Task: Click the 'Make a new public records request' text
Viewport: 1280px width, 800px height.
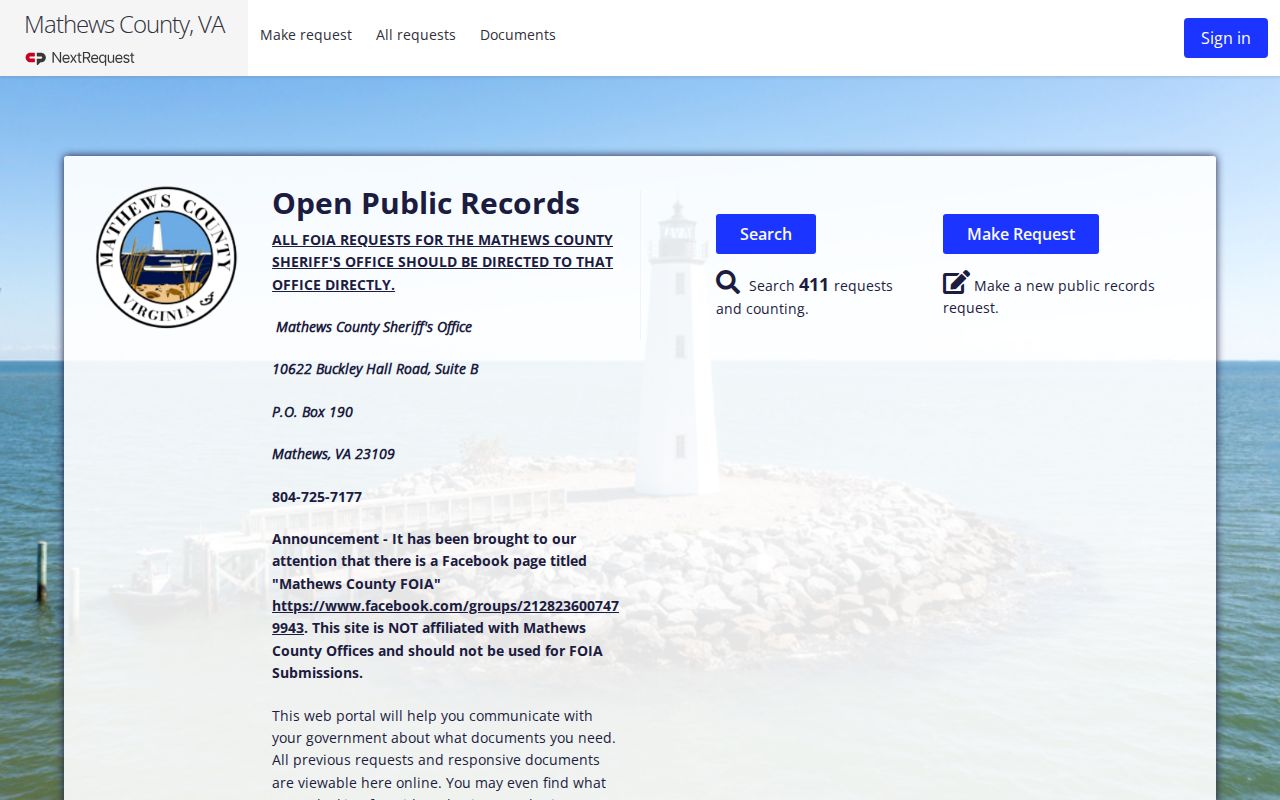Action: 1048,297
